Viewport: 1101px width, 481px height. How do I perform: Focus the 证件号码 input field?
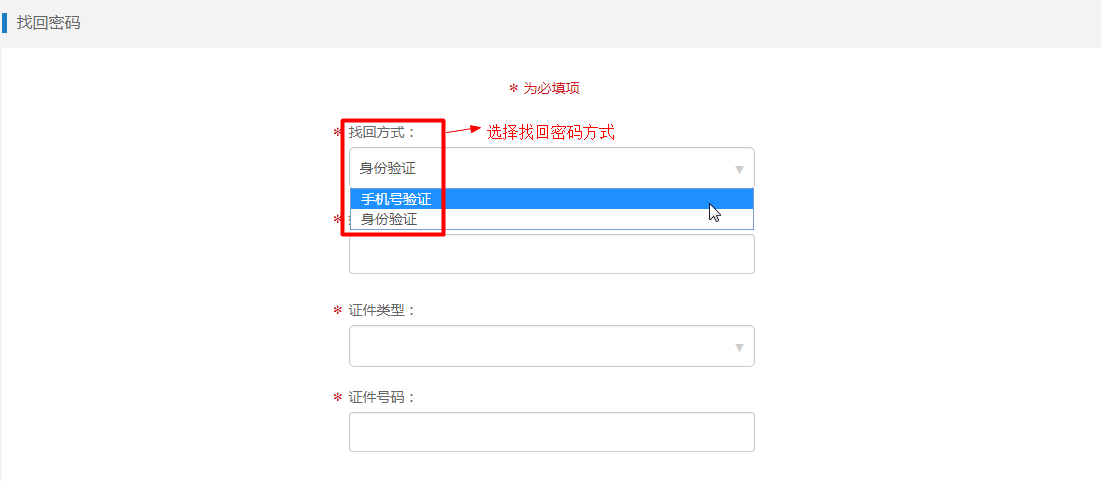[551, 432]
